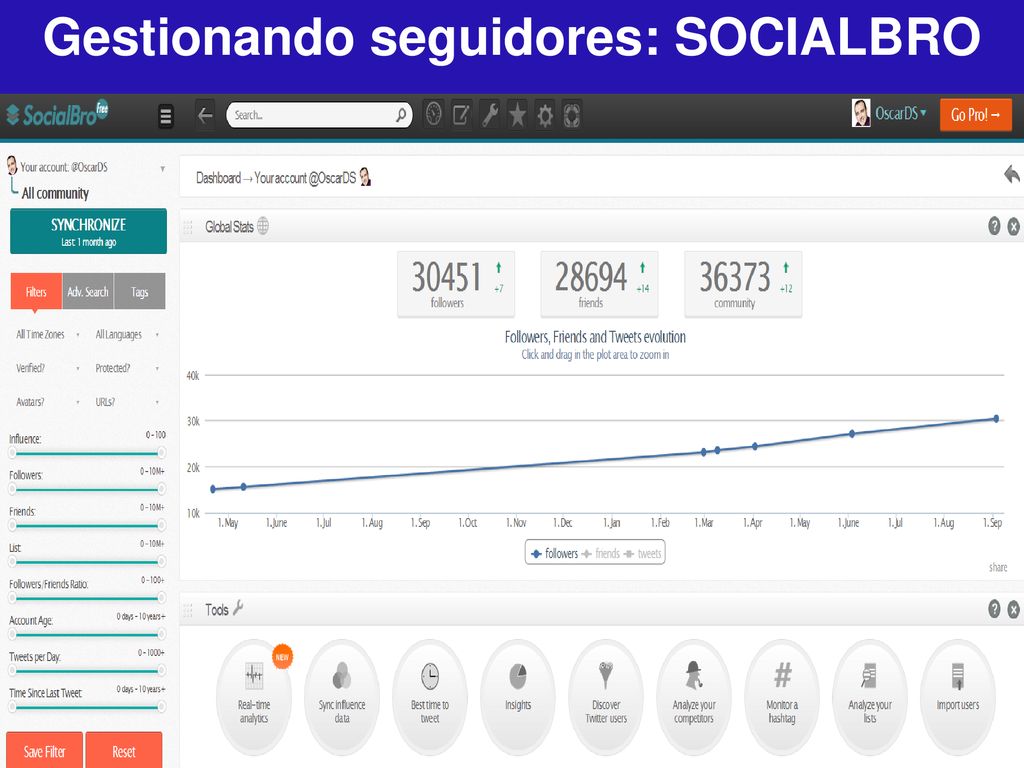Open Analyze your competitors tool
Viewport: 1024px width, 768px height.
click(694, 697)
